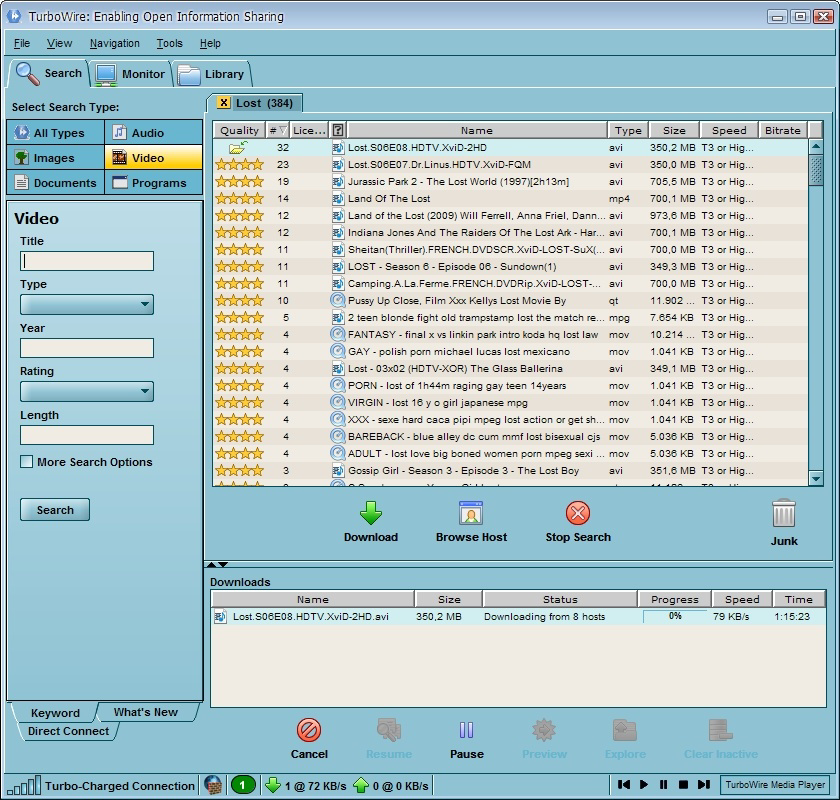Click the results vertical scrollbar thumb
The image size is (840, 800).
click(815, 169)
